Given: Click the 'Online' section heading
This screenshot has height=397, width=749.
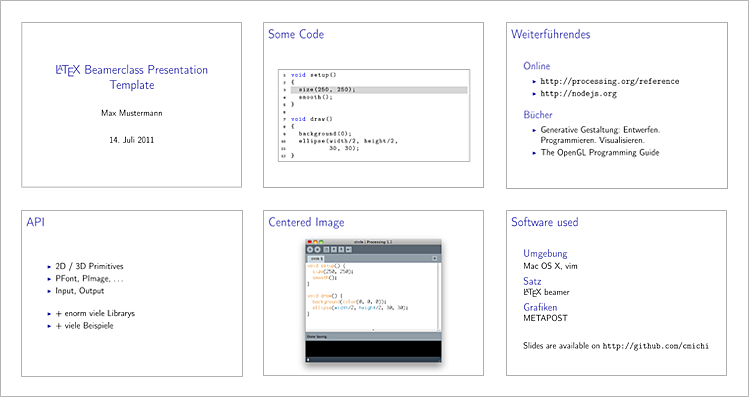Looking at the screenshot, I should (x=537, y=66).
